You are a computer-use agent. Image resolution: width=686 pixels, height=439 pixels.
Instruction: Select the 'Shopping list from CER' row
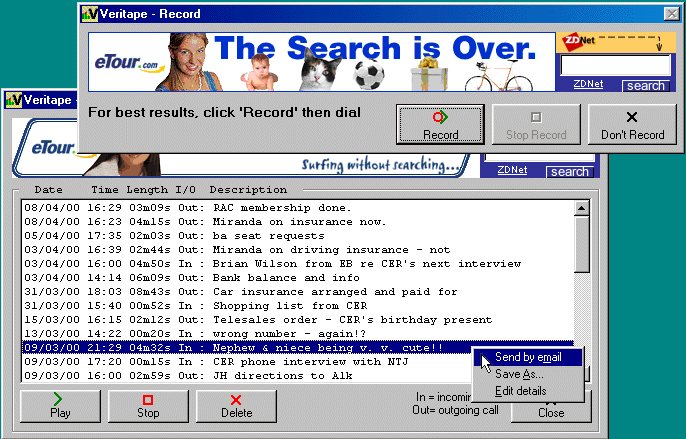298,306
